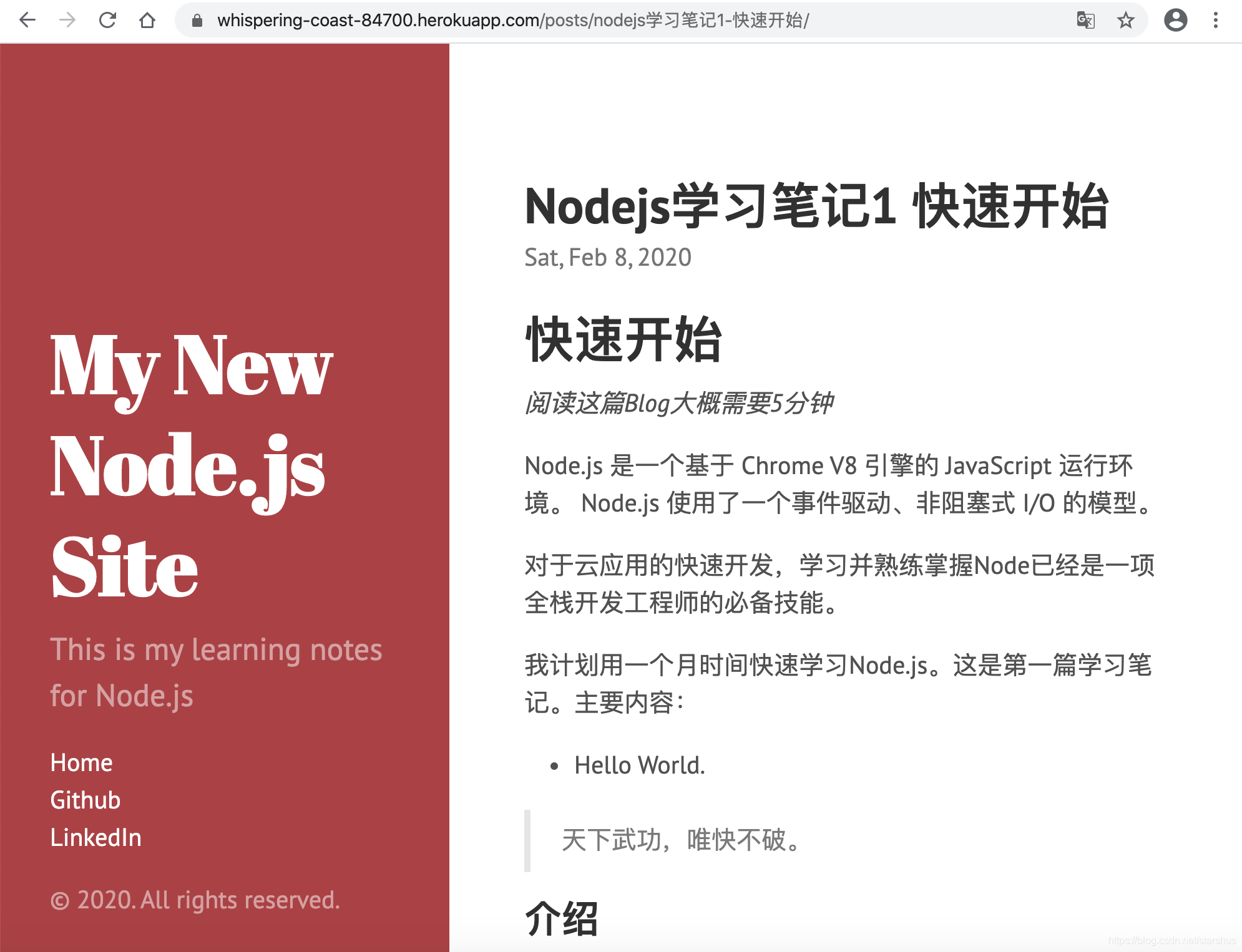This screenshot has width=1242, height=952.
Task: Open the Github sidebar link
Action: tap(85, 800)
